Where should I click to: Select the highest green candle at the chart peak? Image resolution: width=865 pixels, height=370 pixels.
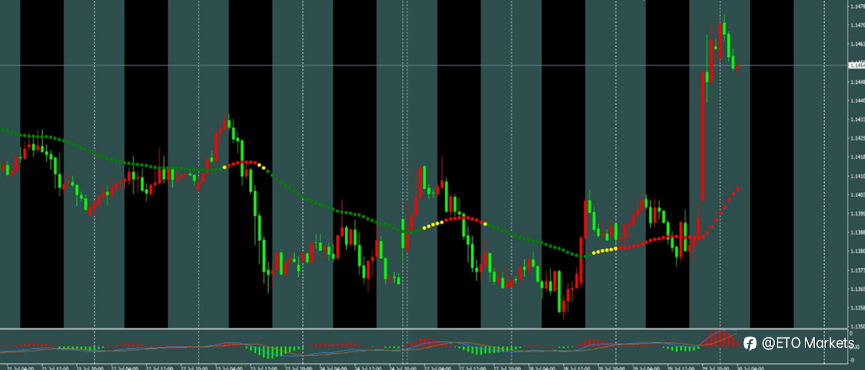click(724, 28)
